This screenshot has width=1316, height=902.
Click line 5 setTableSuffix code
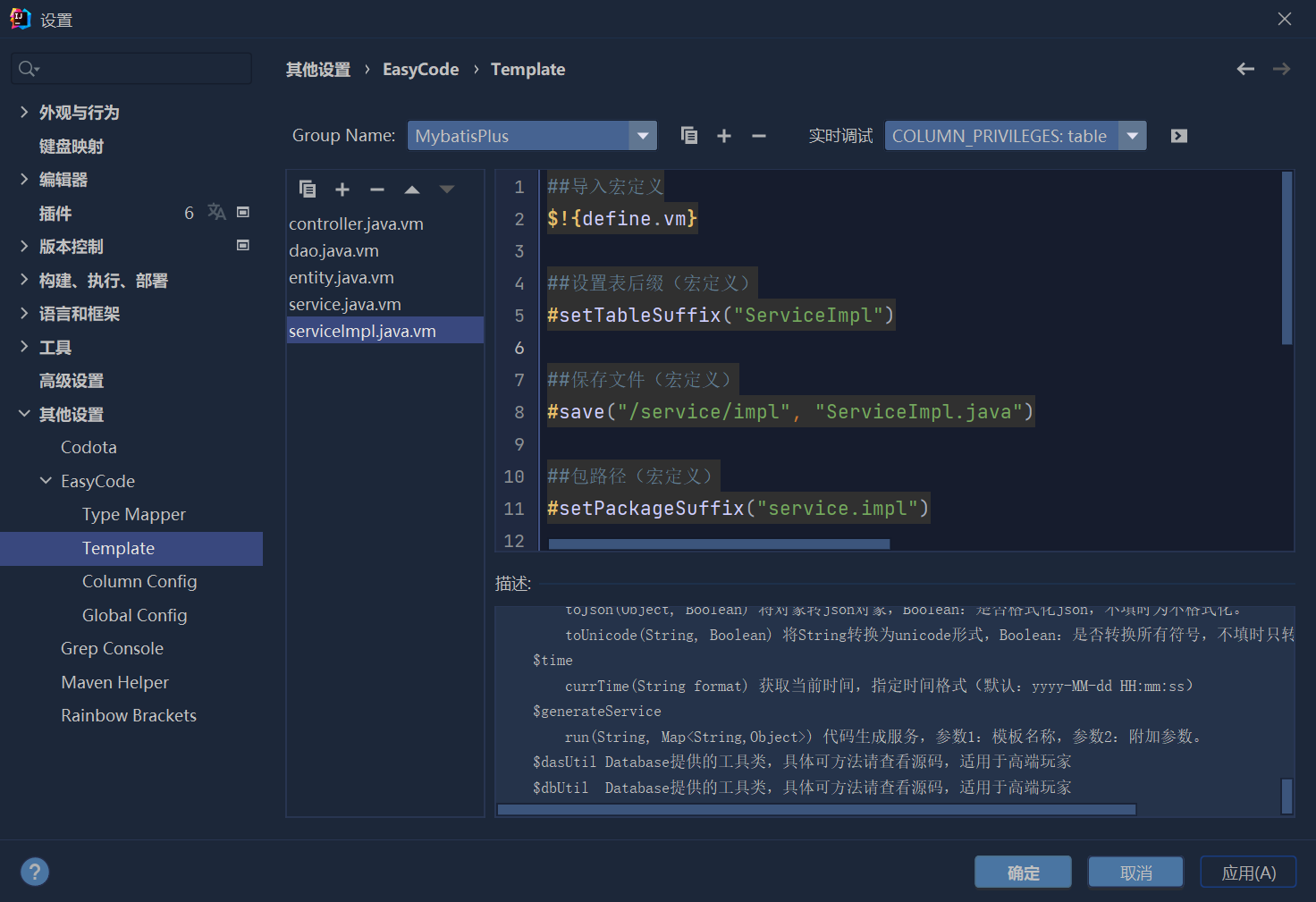coord(721,315)
